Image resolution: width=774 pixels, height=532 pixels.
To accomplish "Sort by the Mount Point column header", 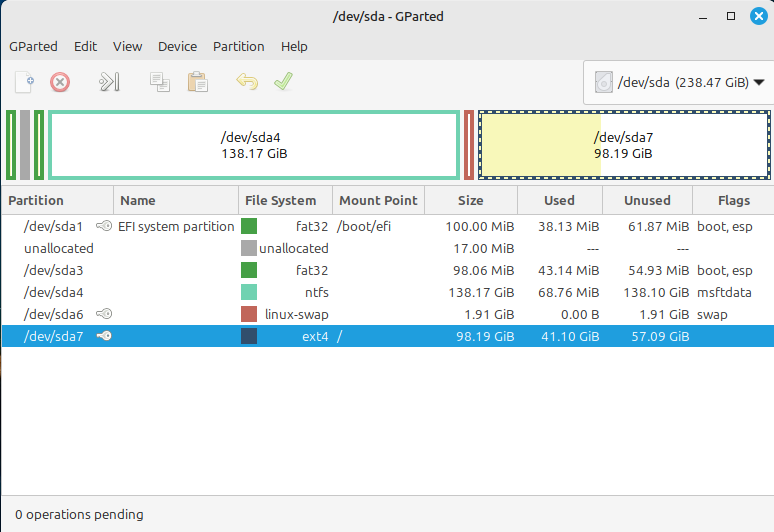I will [378, 200].
